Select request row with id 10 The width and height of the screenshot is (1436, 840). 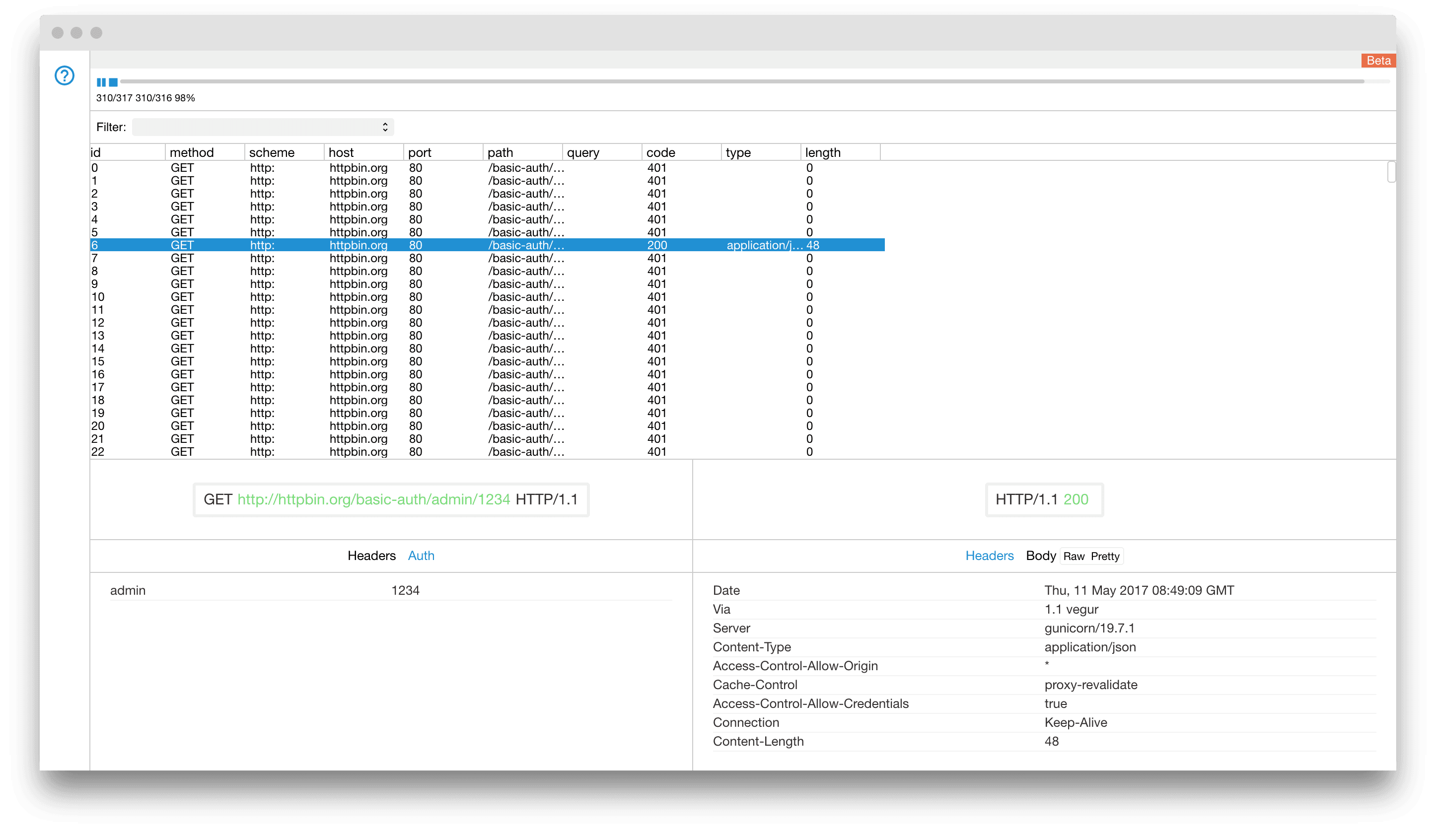pyautogui.click(x=487, y=297)
